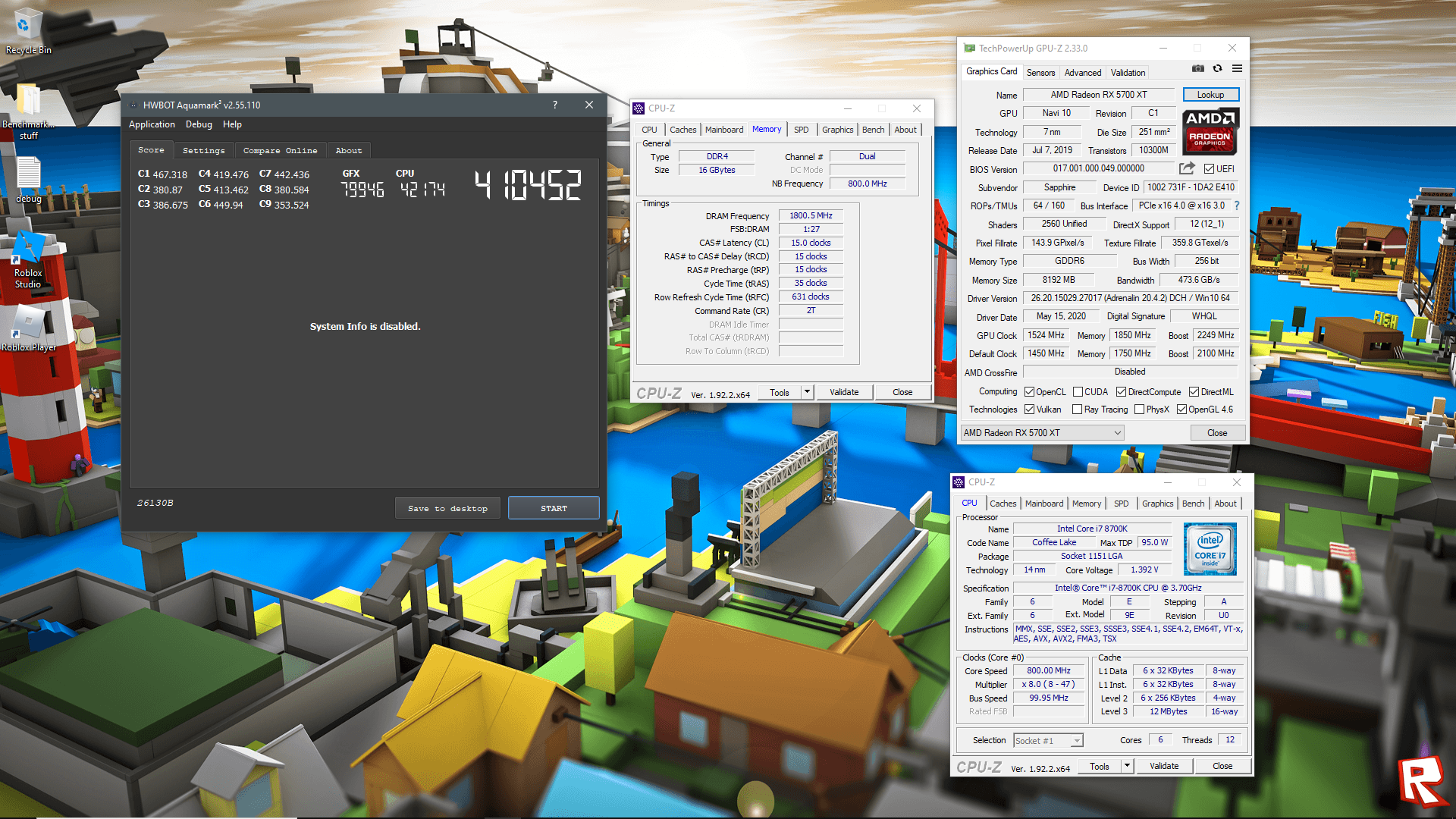The image size is (1456, 819).
Task: Open Mainboard tab in CPU-Z Memory window
Action: point(724,130)
